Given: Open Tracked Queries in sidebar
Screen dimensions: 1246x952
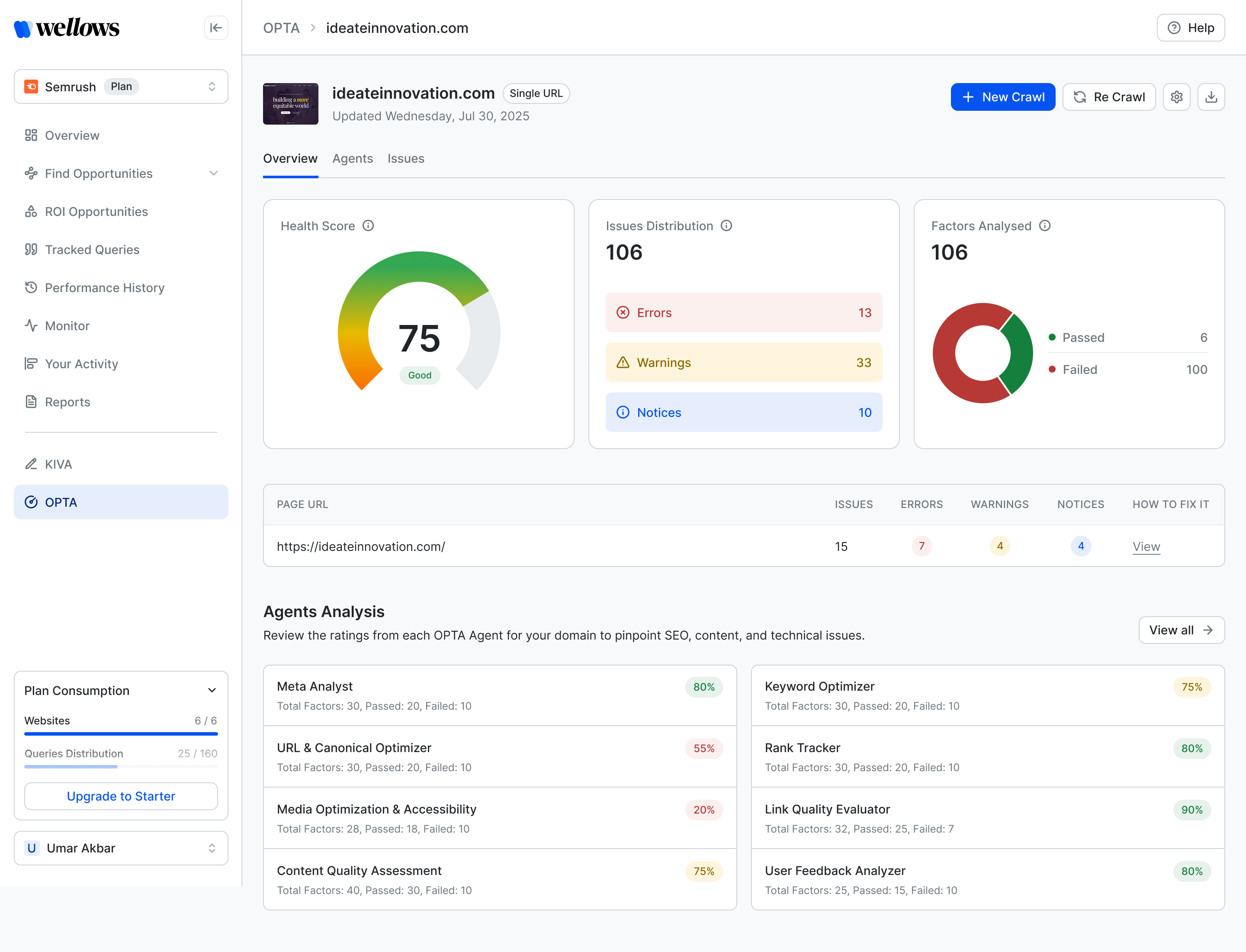Looking at the screenshot, I should (x=121, y=249).
